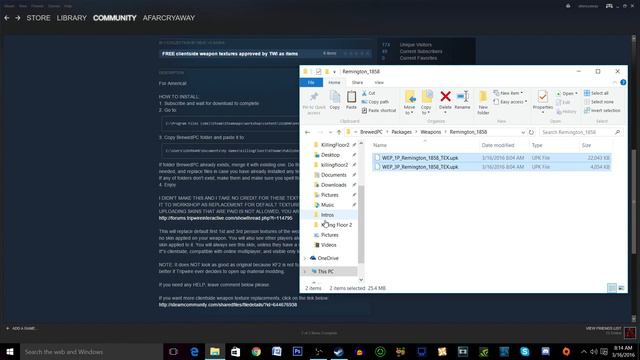Screen dimensions: 640x360
Task: Select WEP_3P_Remington_1858_TEX.upk file
Action: [x=491, y=167]
